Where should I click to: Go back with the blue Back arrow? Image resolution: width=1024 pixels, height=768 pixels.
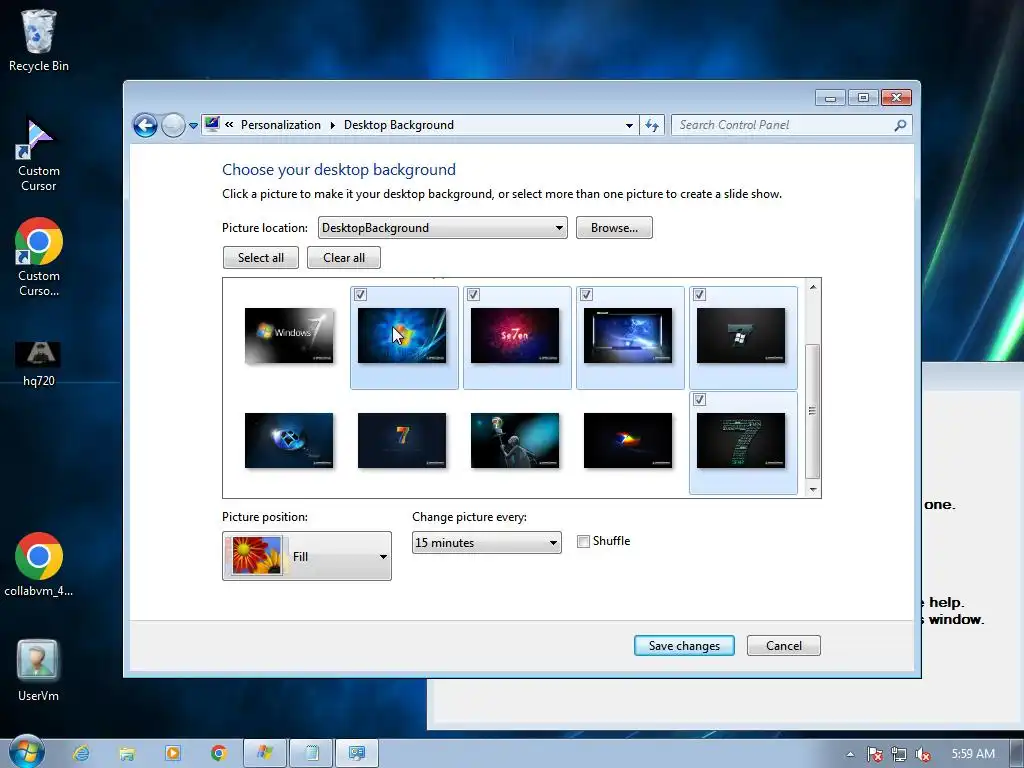click(x=145, y=125)
